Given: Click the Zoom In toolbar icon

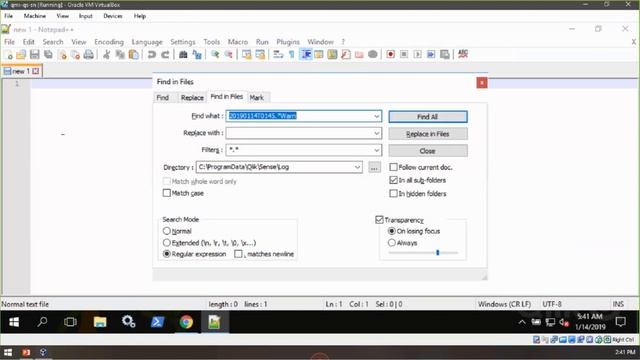Looking at the screenshot, I should click(215, 54).
